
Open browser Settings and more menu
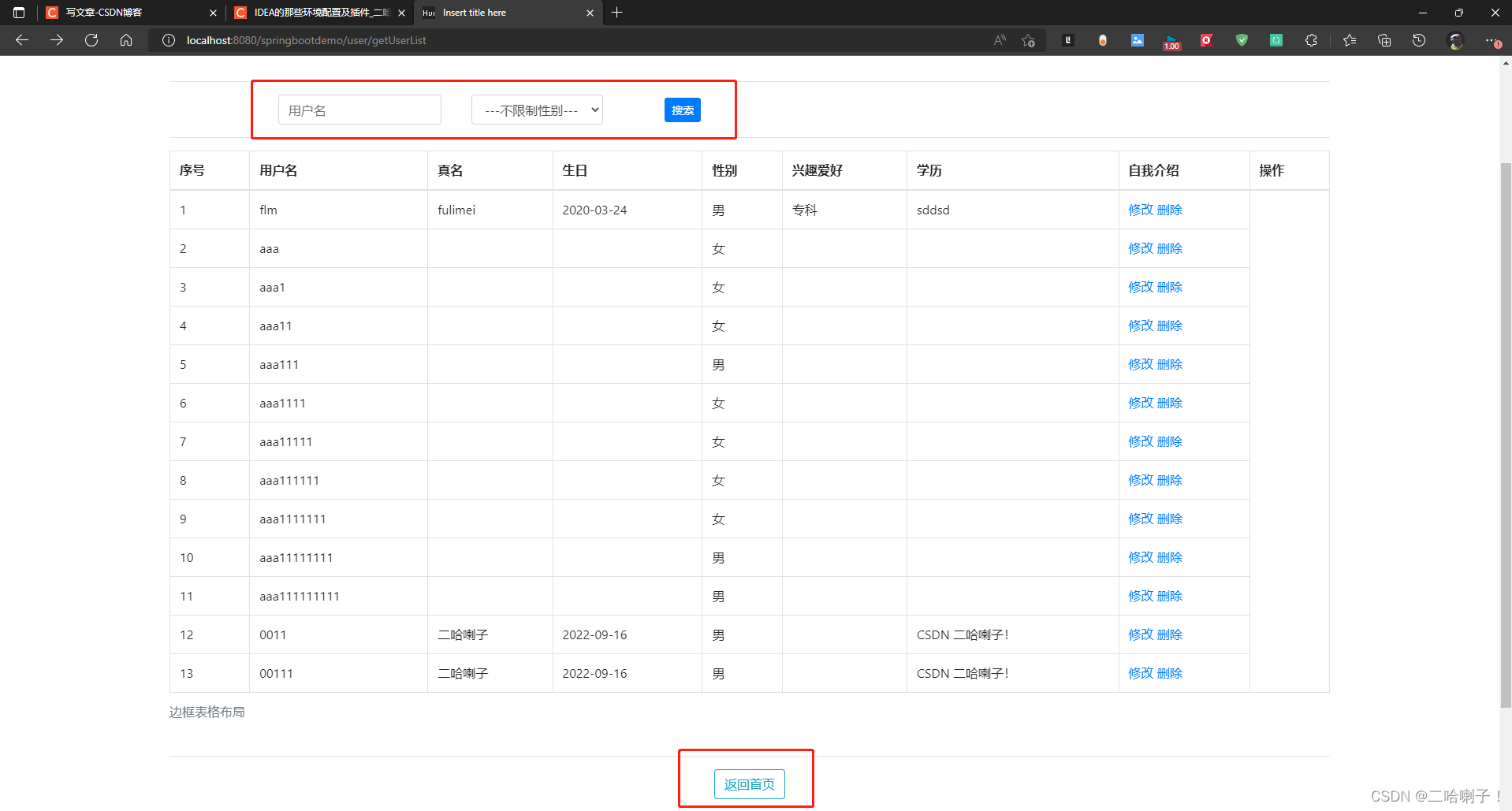(1492, 40)
